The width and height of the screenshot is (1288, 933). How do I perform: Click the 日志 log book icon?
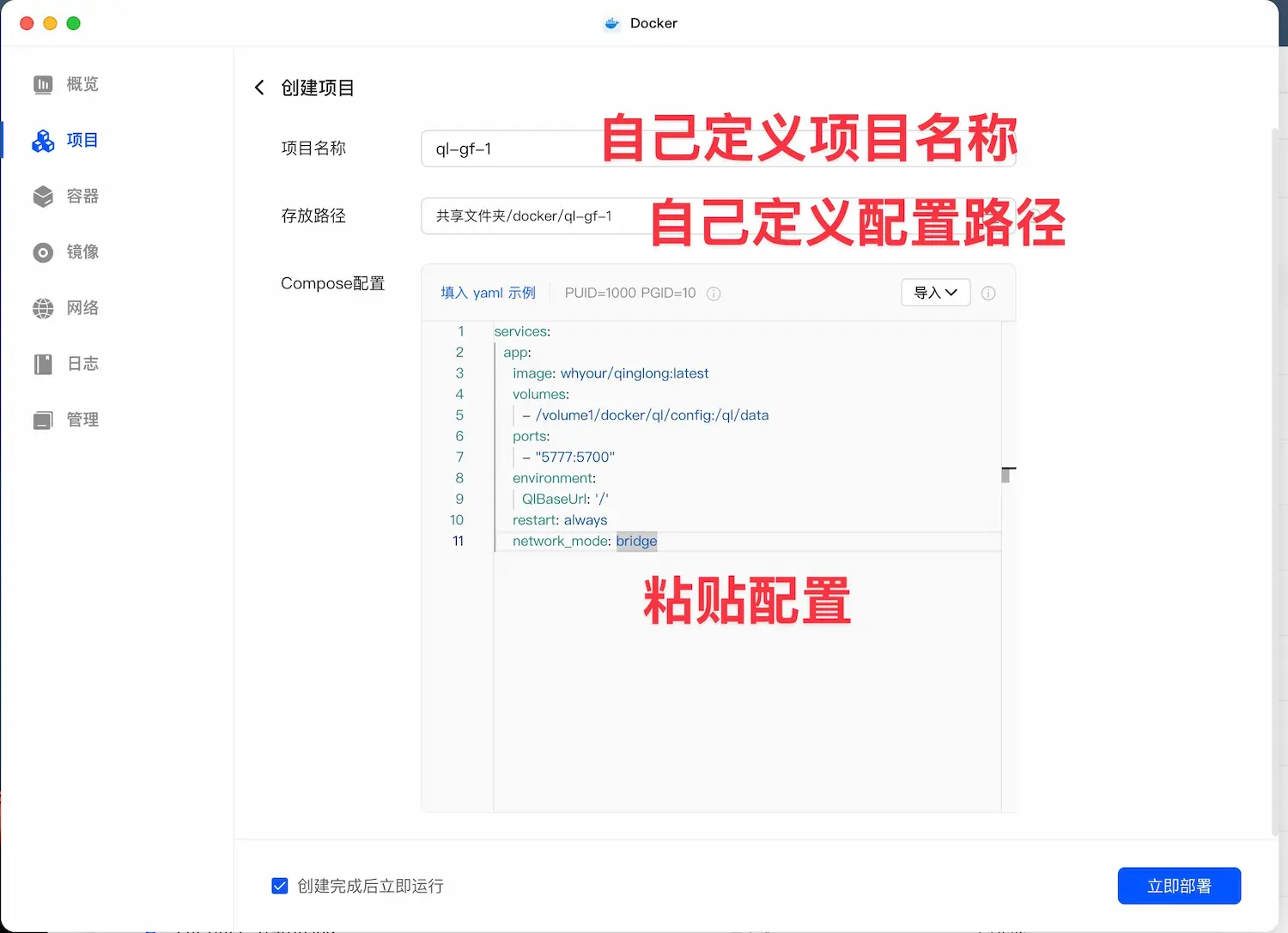click(43, 364)
